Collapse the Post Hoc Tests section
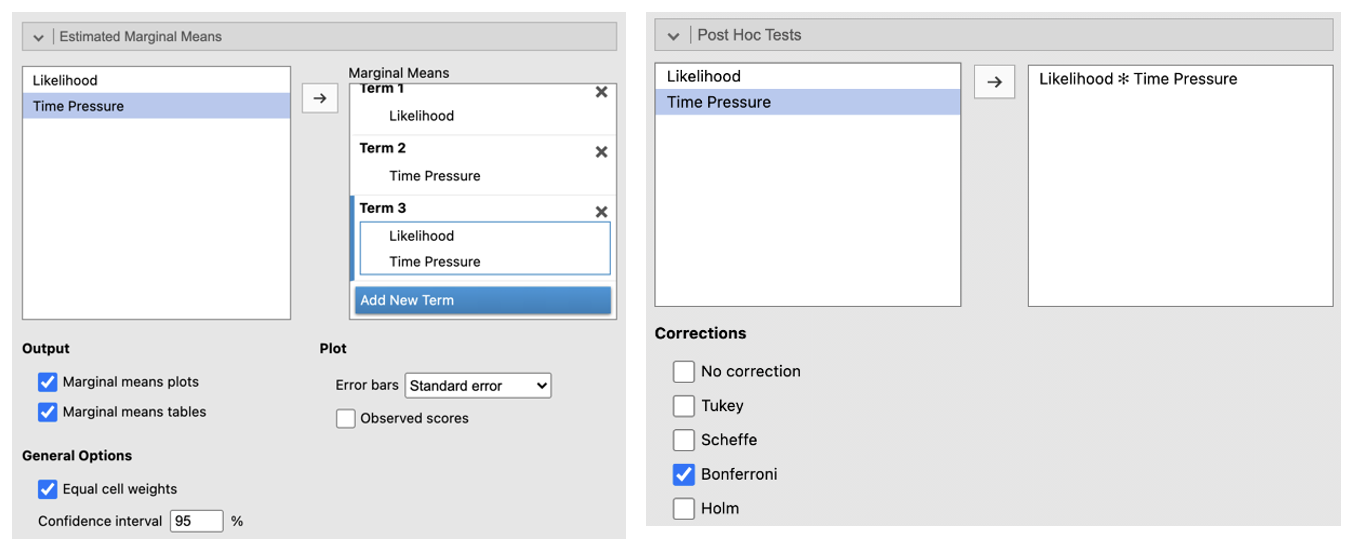The image size is (1356, 552). pyautogui.click(x=672, y=35)
